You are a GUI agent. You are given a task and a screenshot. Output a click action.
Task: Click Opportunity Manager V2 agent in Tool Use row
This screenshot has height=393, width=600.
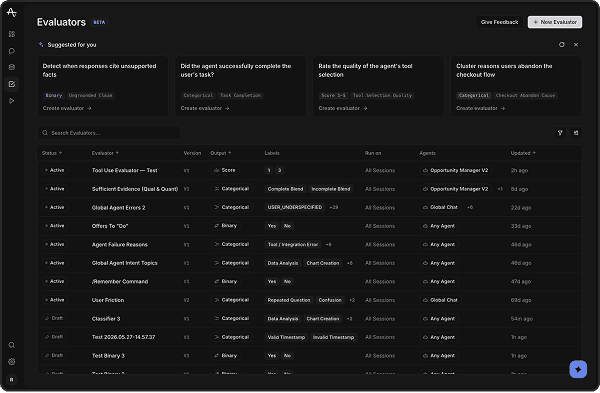pyautogui.click(x=455, y=170)
